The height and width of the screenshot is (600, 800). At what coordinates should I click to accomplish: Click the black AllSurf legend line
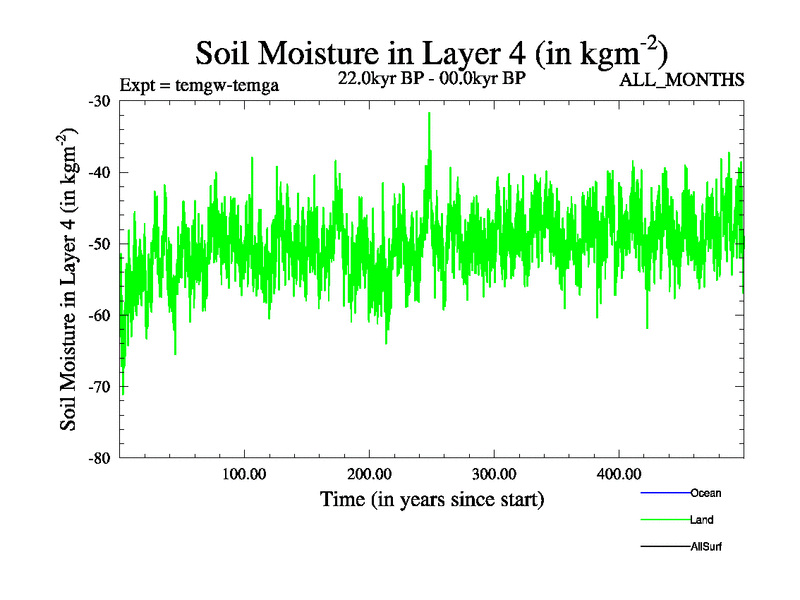coord(664,547)
